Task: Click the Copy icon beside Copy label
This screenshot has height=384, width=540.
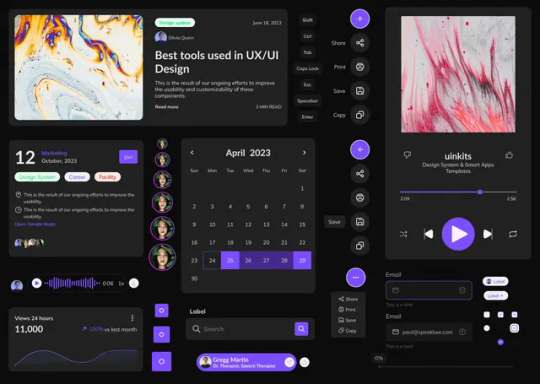Action: pyautogui.click(x=360, y=115)
